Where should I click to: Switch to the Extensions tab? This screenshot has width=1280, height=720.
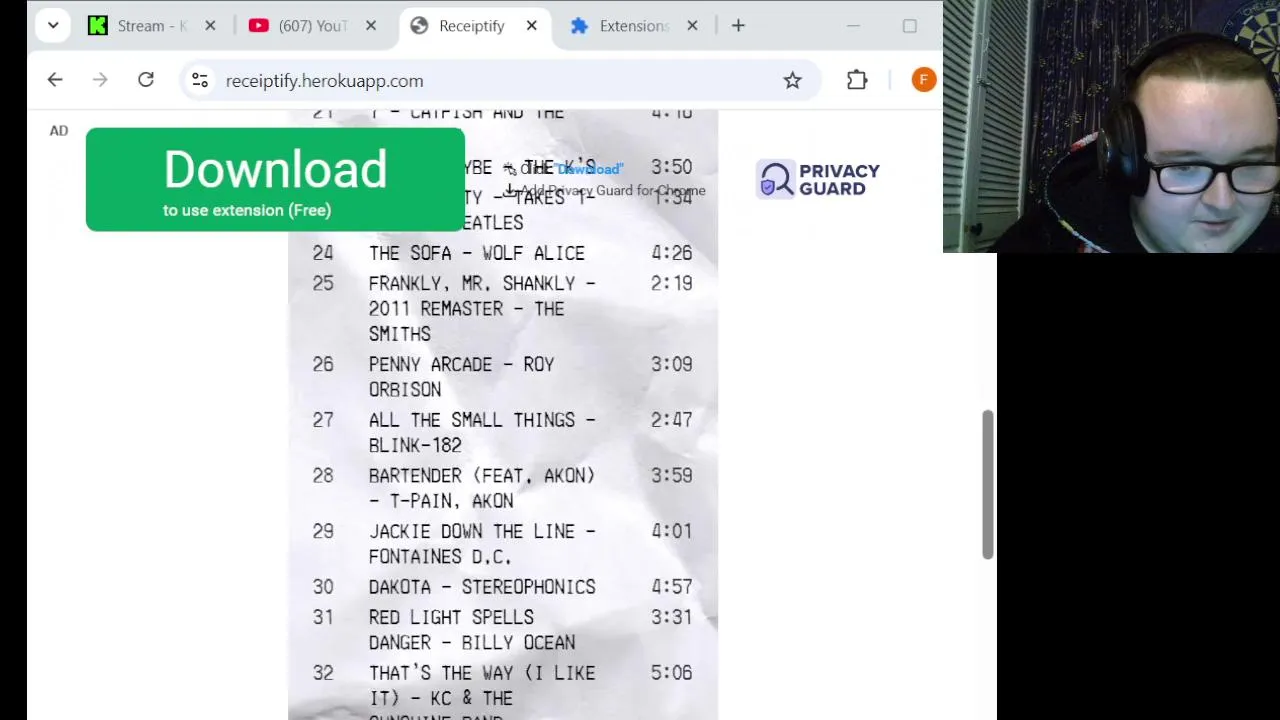634,26
